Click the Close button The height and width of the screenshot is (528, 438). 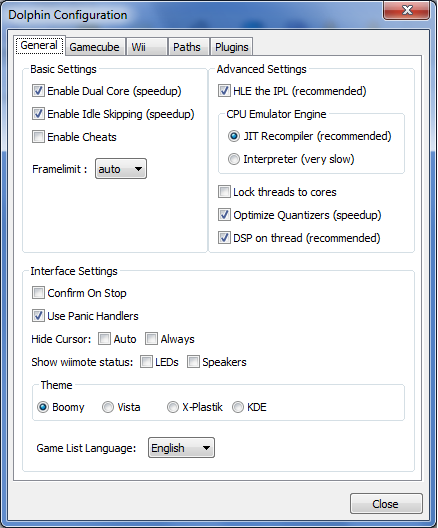[386, 504]
